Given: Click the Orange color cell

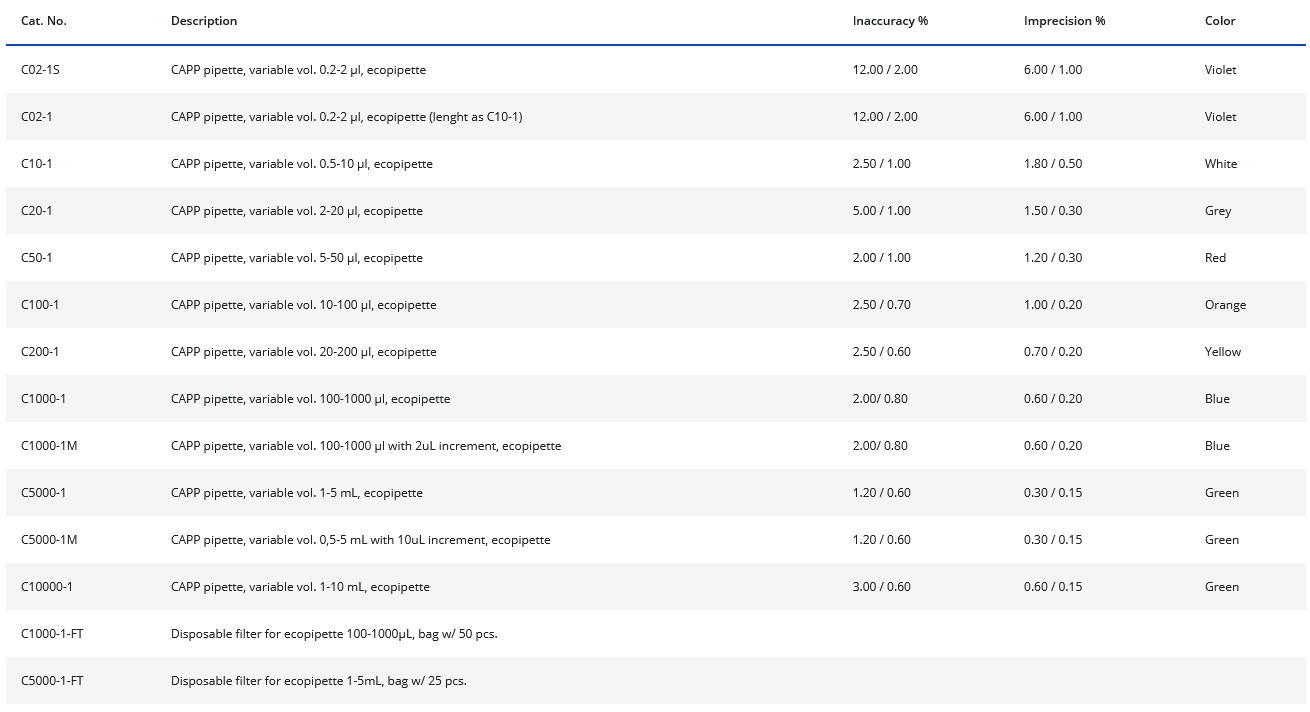Looking at the screenshot, I should [x=1225, y=305].
